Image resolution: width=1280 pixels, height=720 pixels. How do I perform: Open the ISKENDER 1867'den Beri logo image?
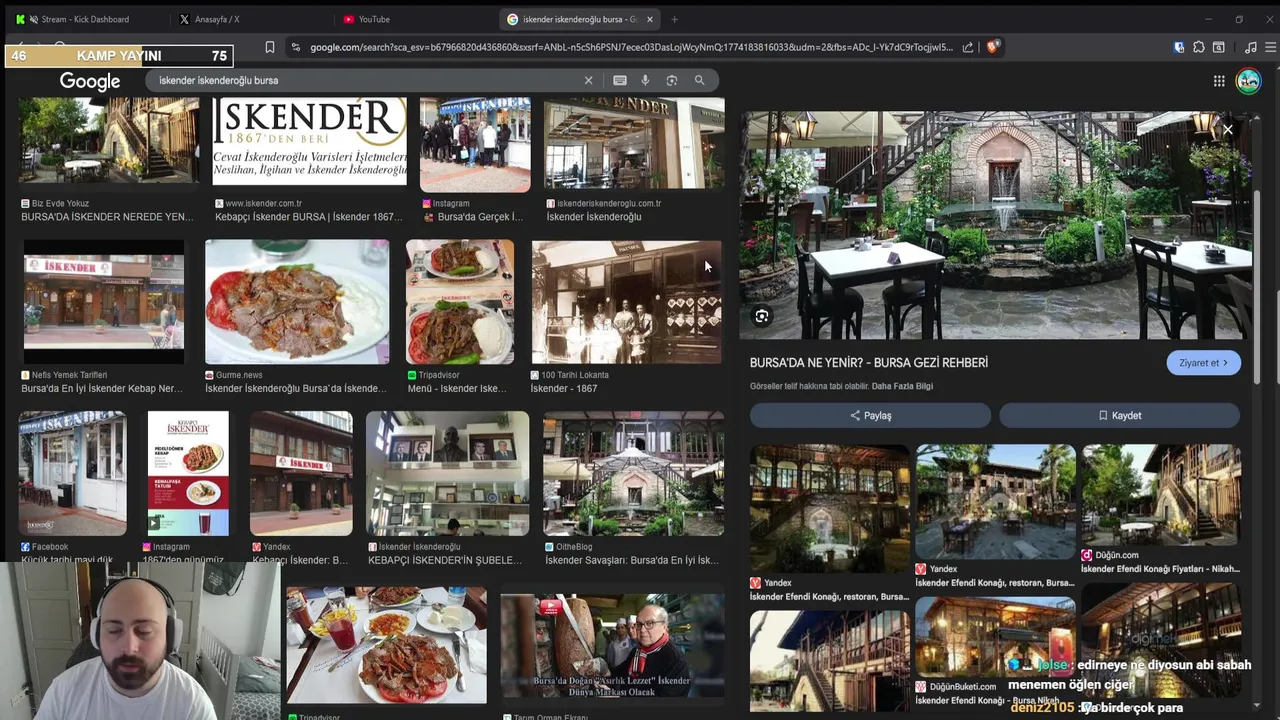[x=310, y=141]
